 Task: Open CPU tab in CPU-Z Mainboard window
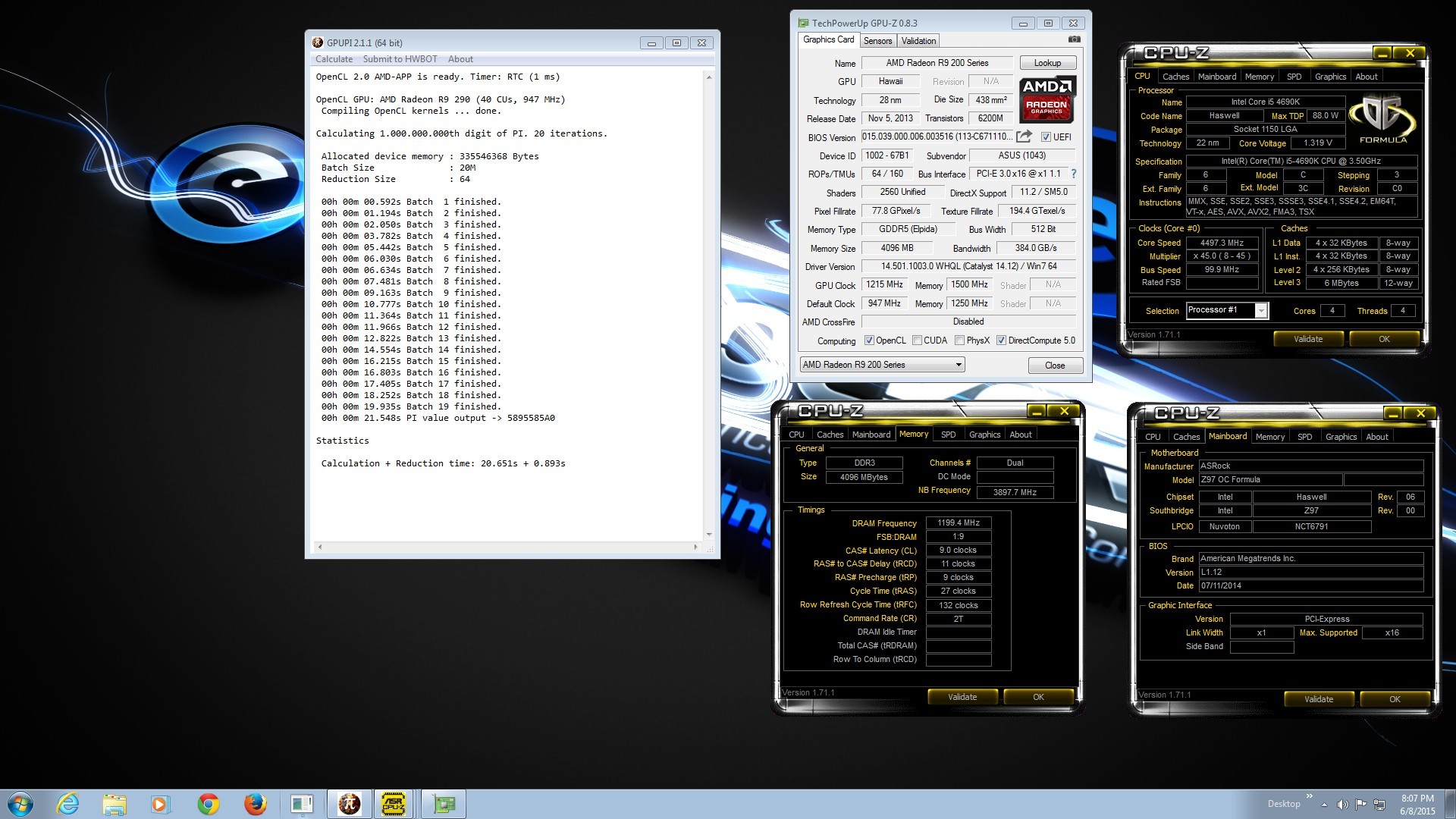pos(1153,437)
